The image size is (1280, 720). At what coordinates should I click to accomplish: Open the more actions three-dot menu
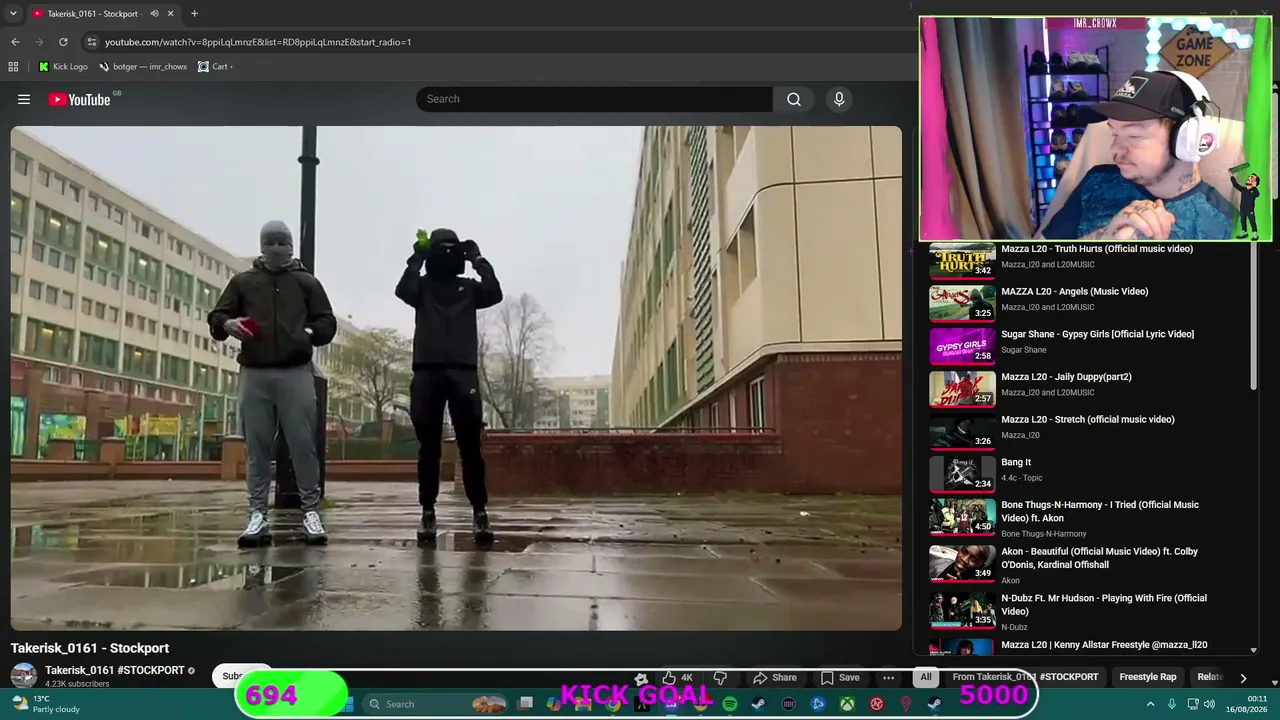[x=888, y=677]
